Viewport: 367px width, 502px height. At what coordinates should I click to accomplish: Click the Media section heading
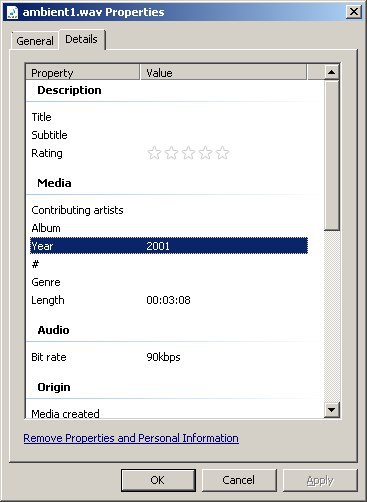coord(54,183)
